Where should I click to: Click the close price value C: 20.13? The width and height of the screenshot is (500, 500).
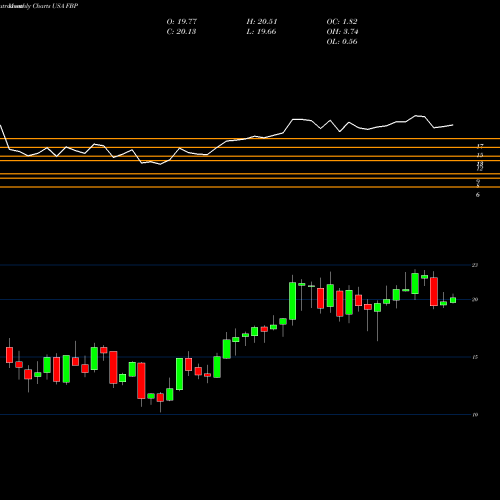181,32
